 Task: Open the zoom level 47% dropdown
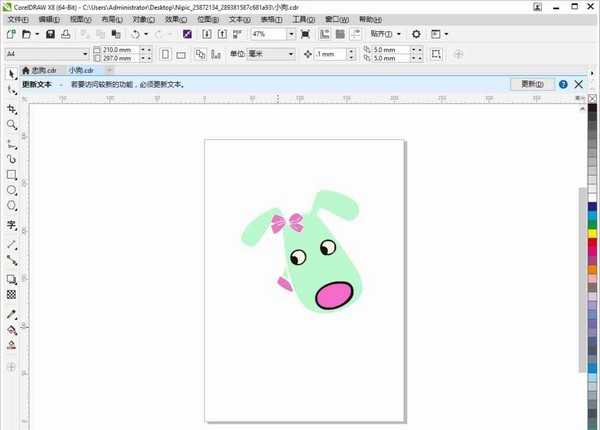292,34
